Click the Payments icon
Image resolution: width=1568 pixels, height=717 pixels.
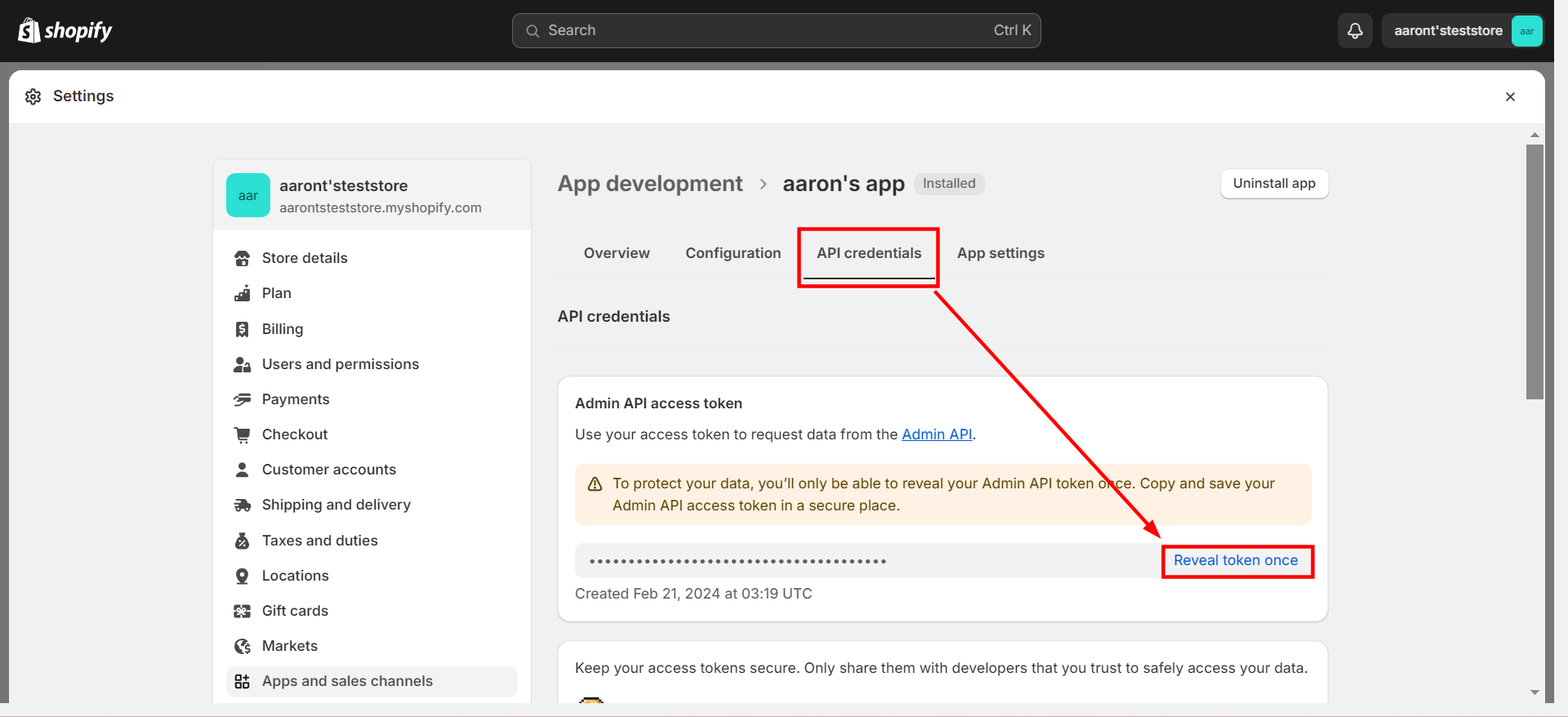point(243,399)
